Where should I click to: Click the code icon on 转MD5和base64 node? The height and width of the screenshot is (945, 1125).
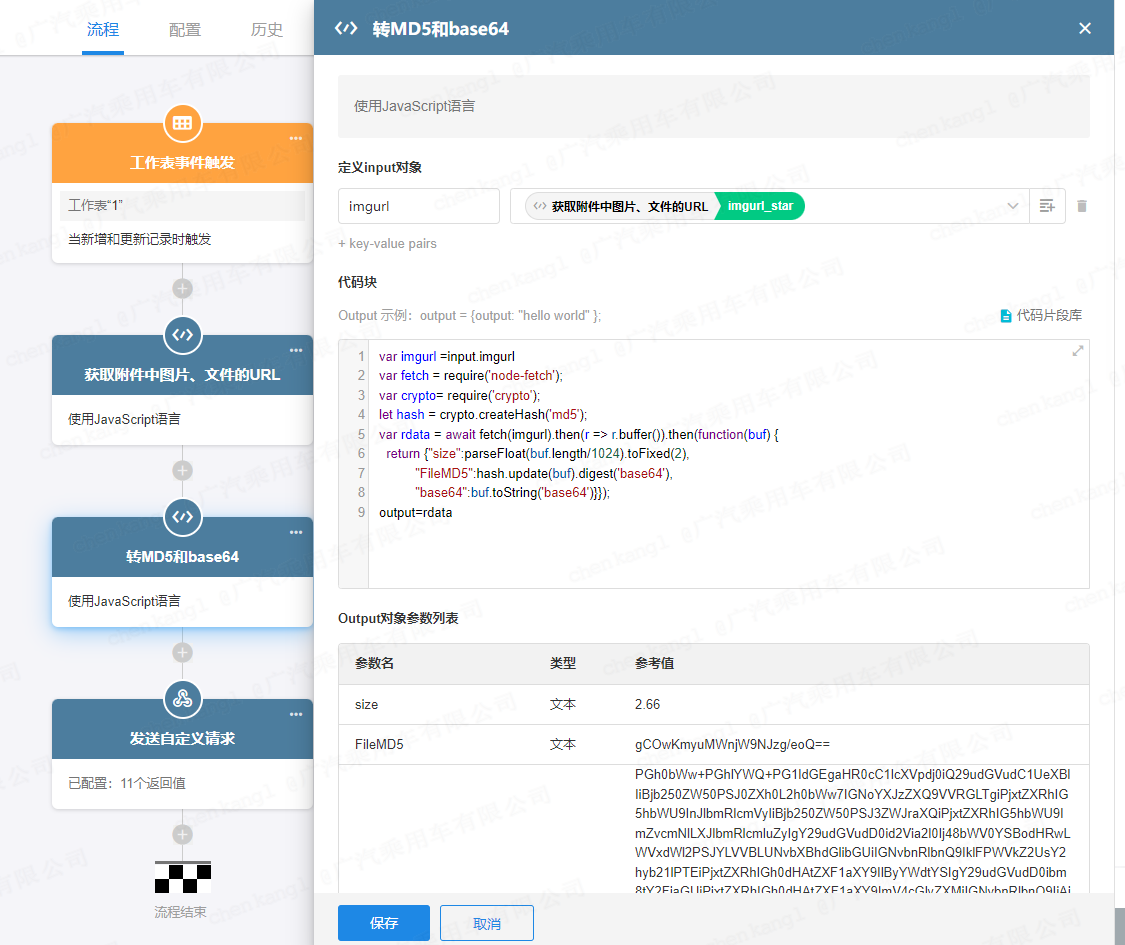coord(182,517)
